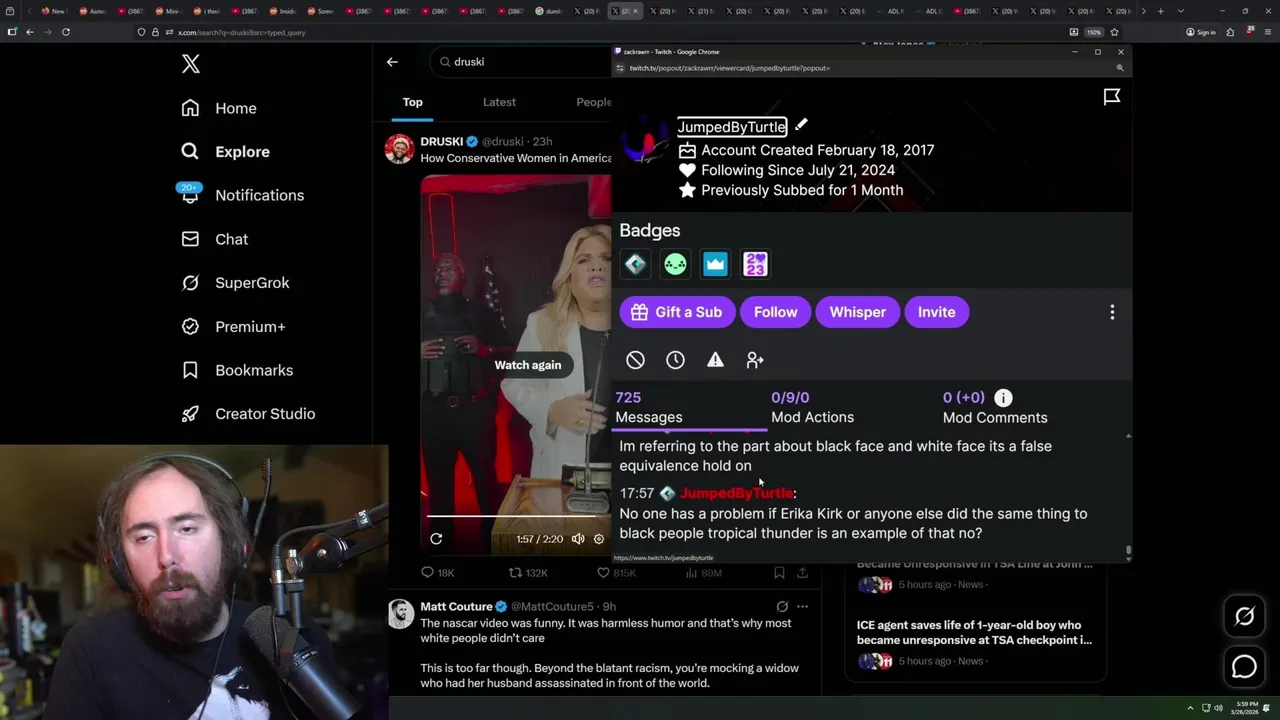Image resolution: width=1280 pixels, height=720 pixels.
Task: Click 2023 heart badge under Badges
Action: (756, 264)
